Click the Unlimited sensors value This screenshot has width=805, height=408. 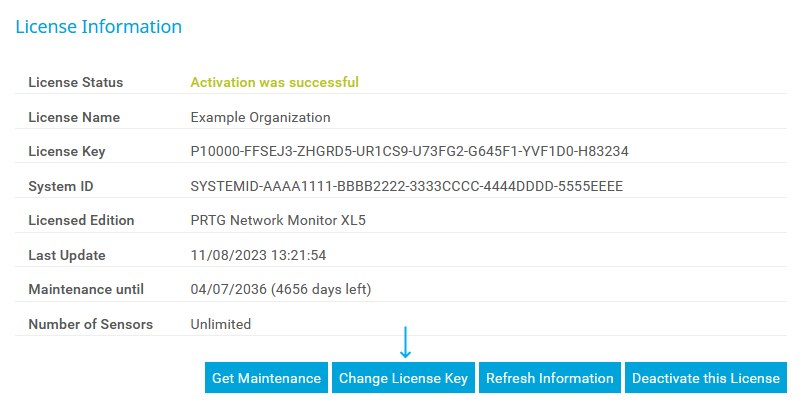click(221, 324)
